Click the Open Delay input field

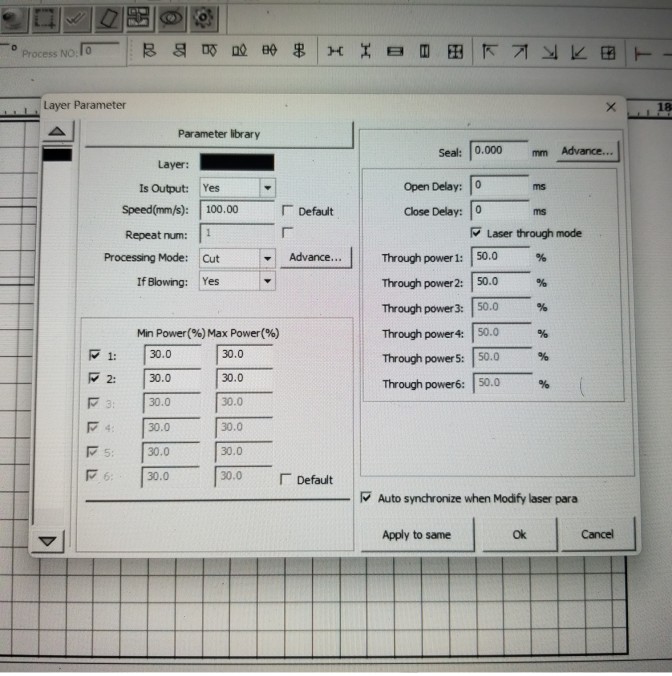click(x=499, y=185)
